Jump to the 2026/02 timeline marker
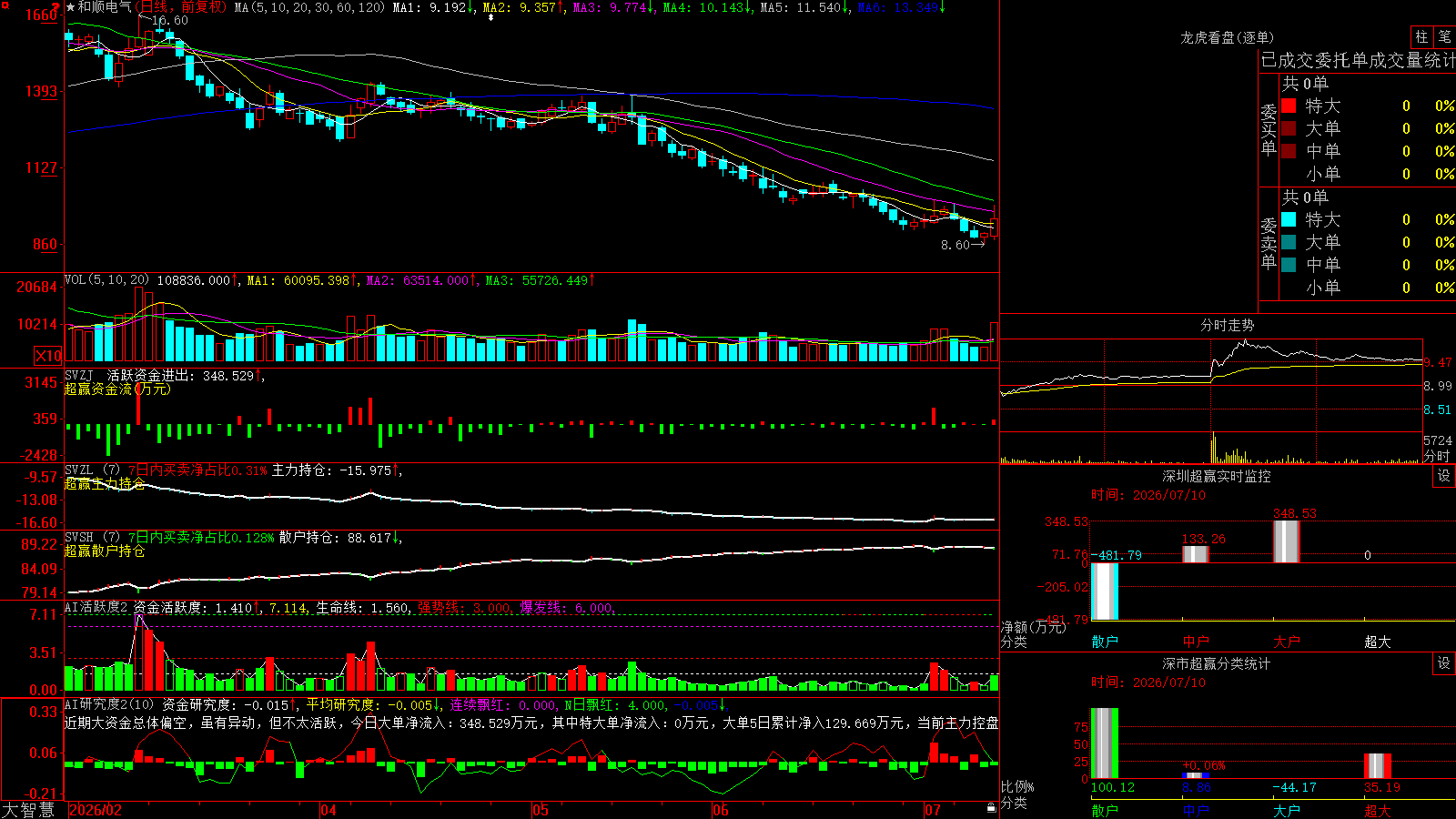The image size is (1456, 819). 96,810
